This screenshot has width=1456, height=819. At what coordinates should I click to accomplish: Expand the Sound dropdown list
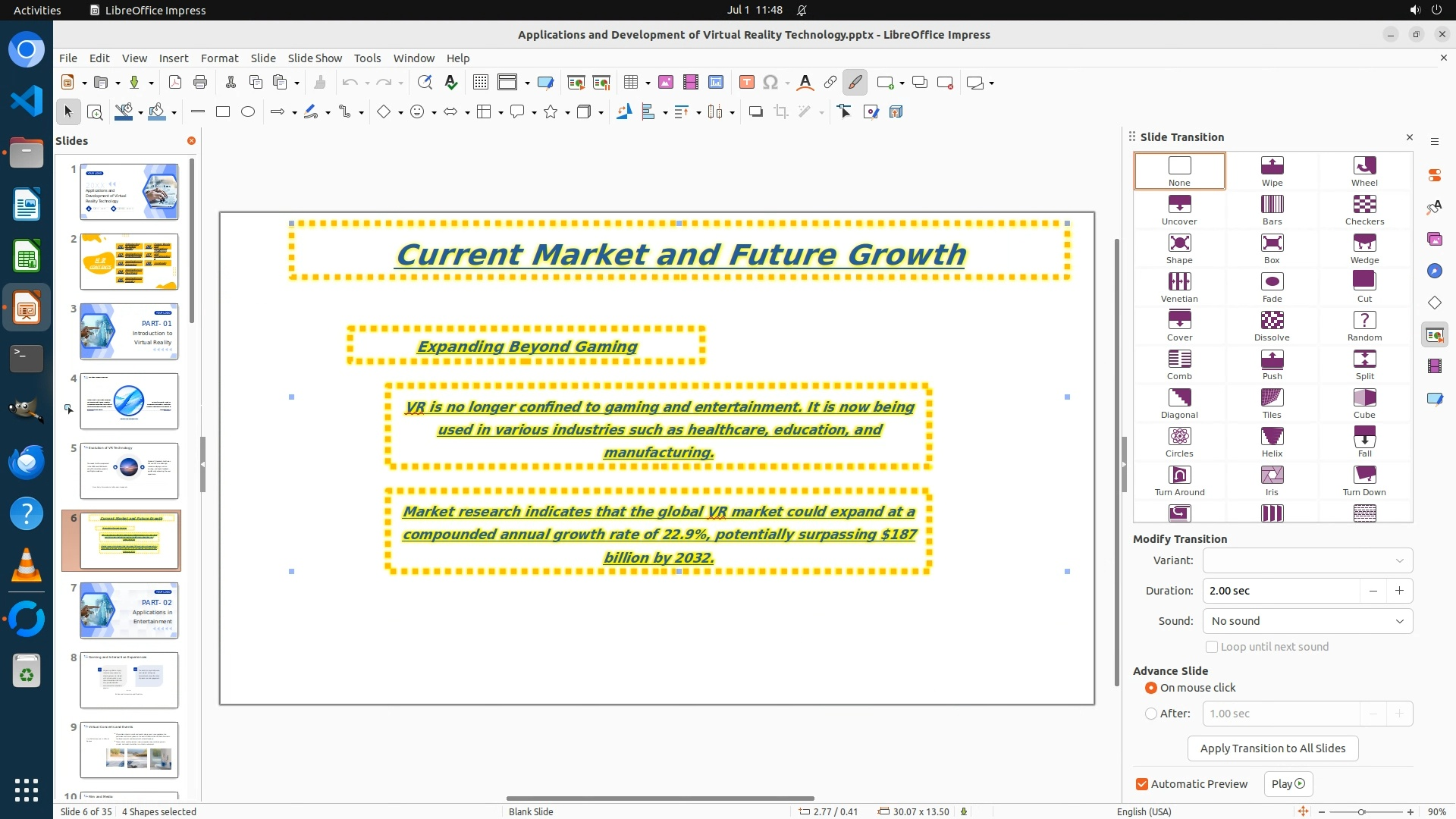1307,621
